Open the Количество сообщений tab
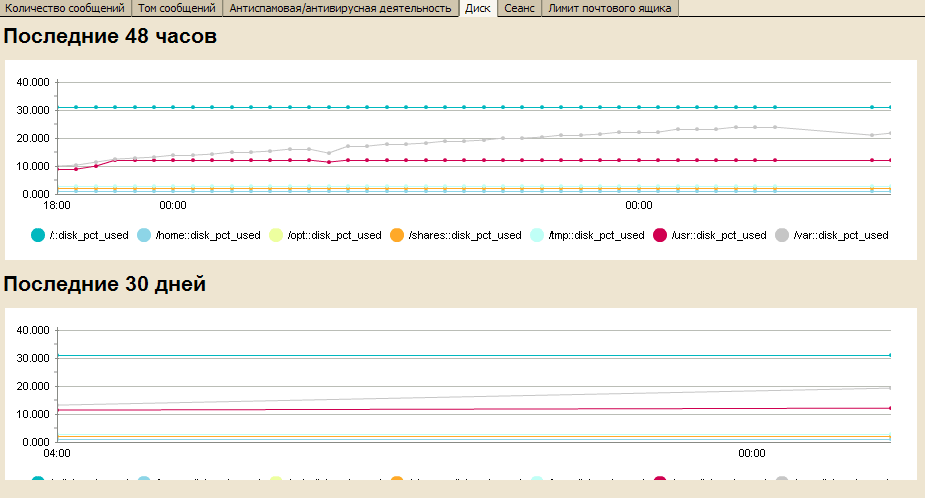The width and height of the screenshot is (925, 498). coord(66,8)
